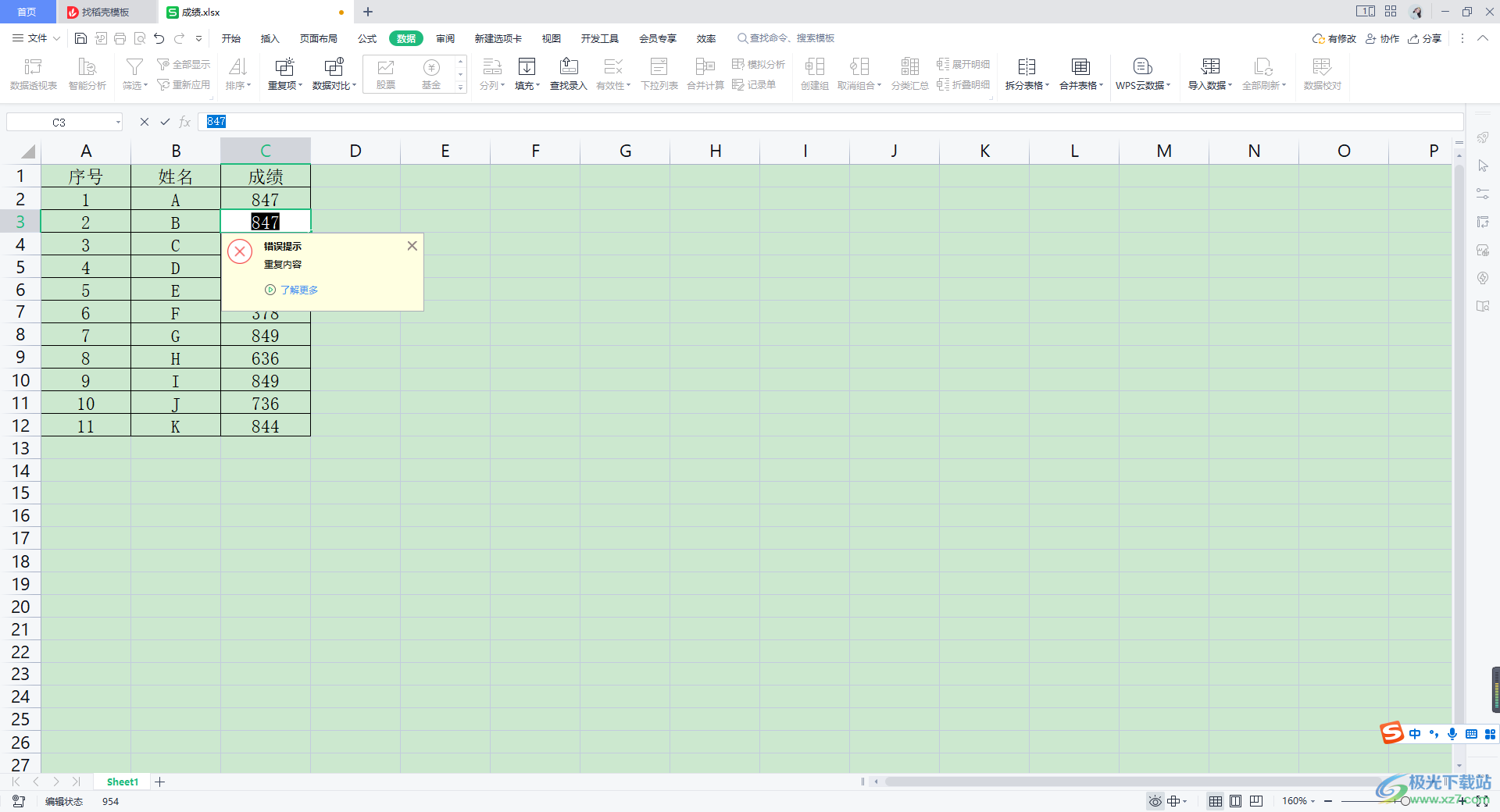Toggle eye protection mode in status bar
The width and height of the screenshot is (1500, 812).
(1155, 801)
